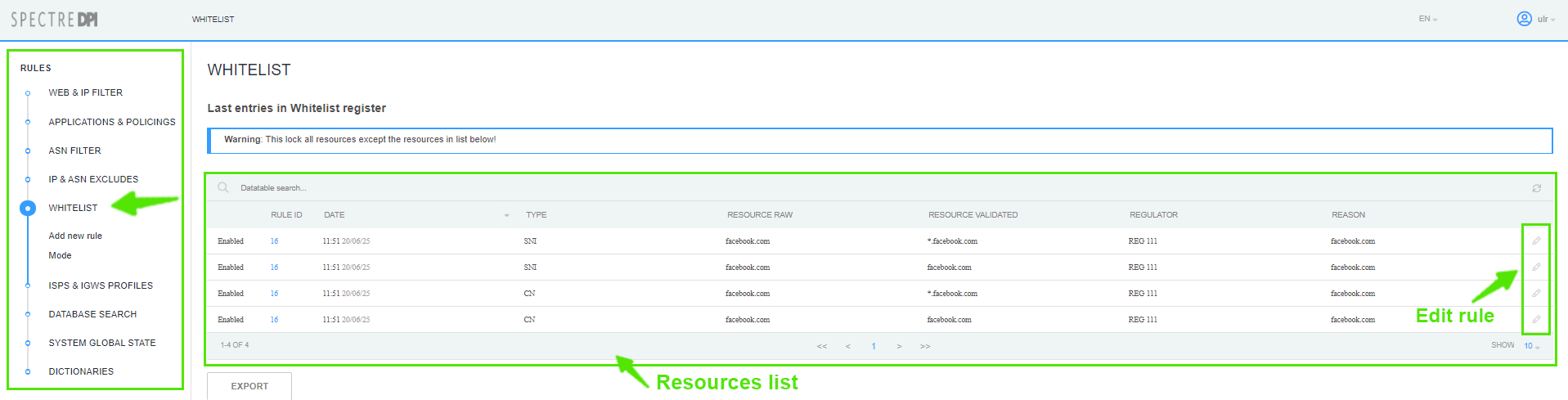Click the edit pencil icon in last row

click(1536, 320)
